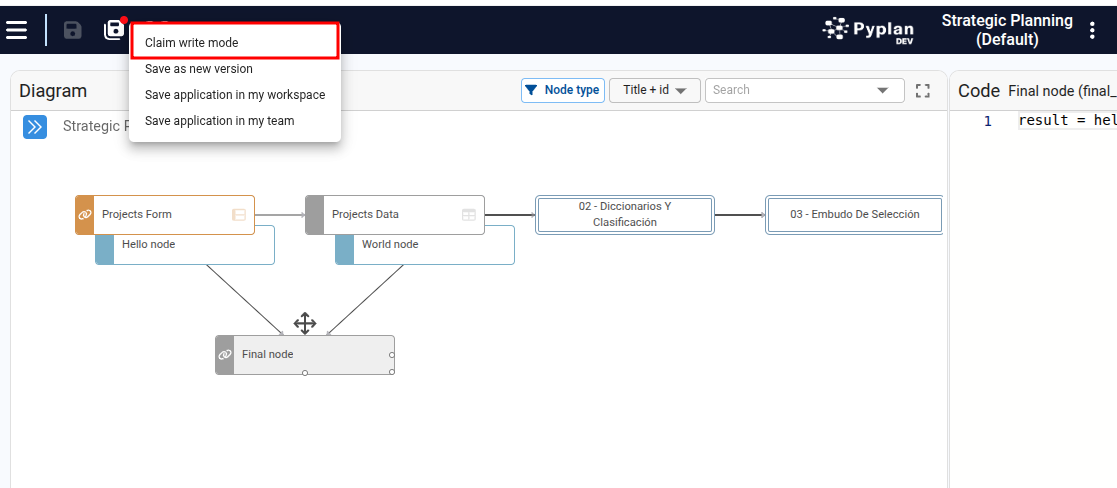Viewport: 1117px width, 488px height.
Task: Click the blue double-chevron expand icon
Action: pyautogui.click(x=35, y=127)
